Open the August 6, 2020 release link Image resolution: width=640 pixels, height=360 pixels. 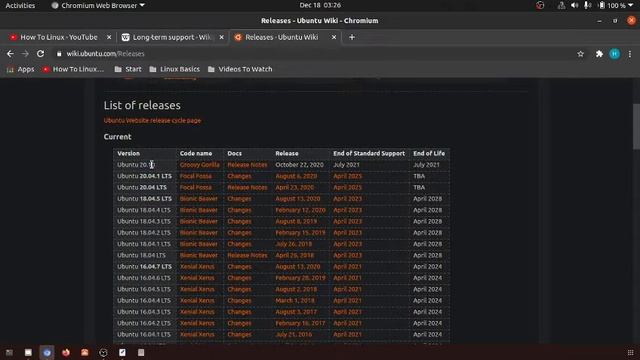(x=296, y=176)
